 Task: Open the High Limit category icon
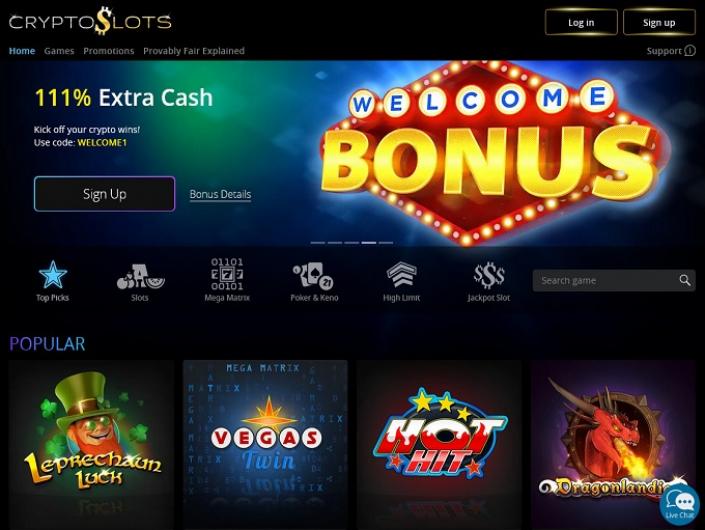[402, 274]
